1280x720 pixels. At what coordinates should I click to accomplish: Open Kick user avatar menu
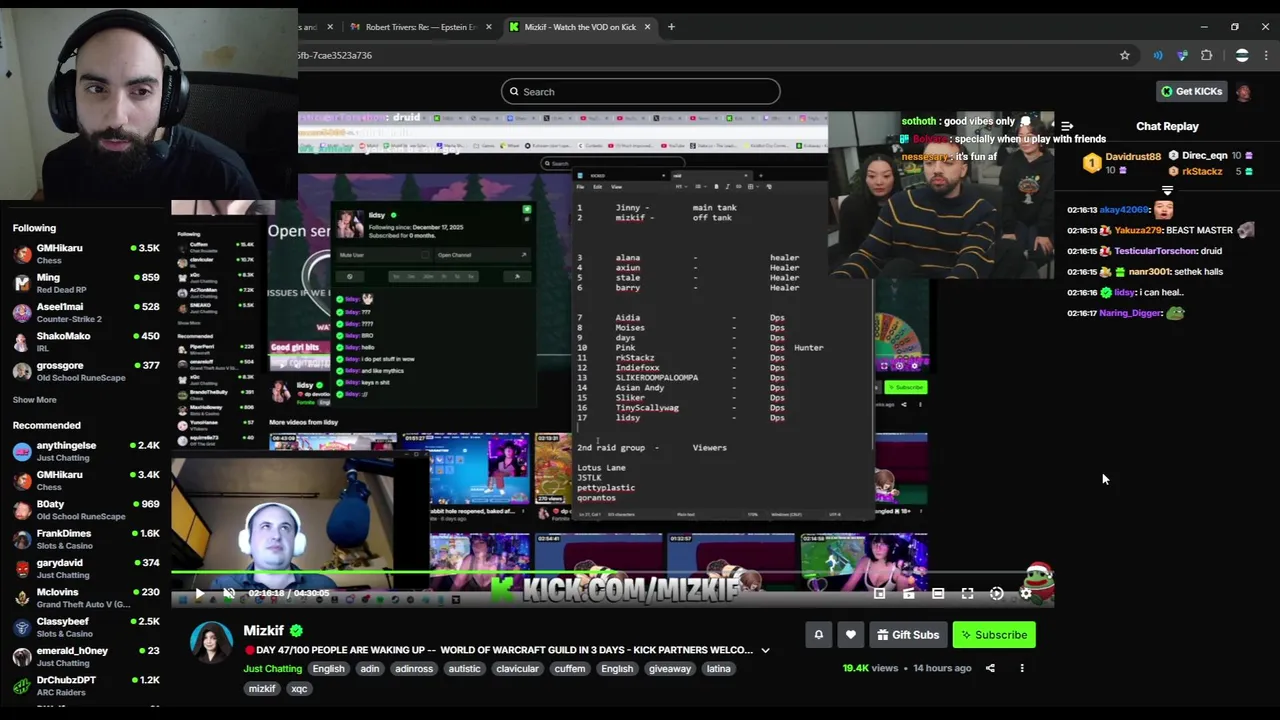click(x=1243, y=92)
